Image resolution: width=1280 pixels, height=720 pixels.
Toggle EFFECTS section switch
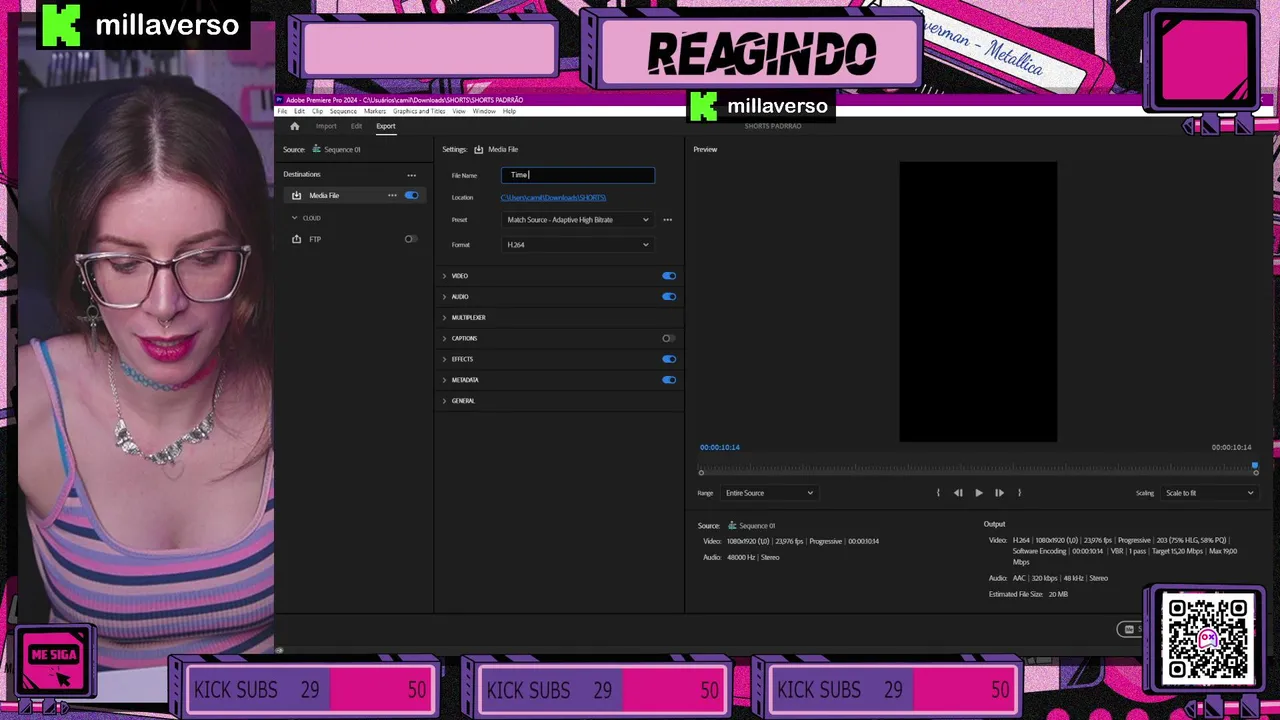click(x=669, y=359)
